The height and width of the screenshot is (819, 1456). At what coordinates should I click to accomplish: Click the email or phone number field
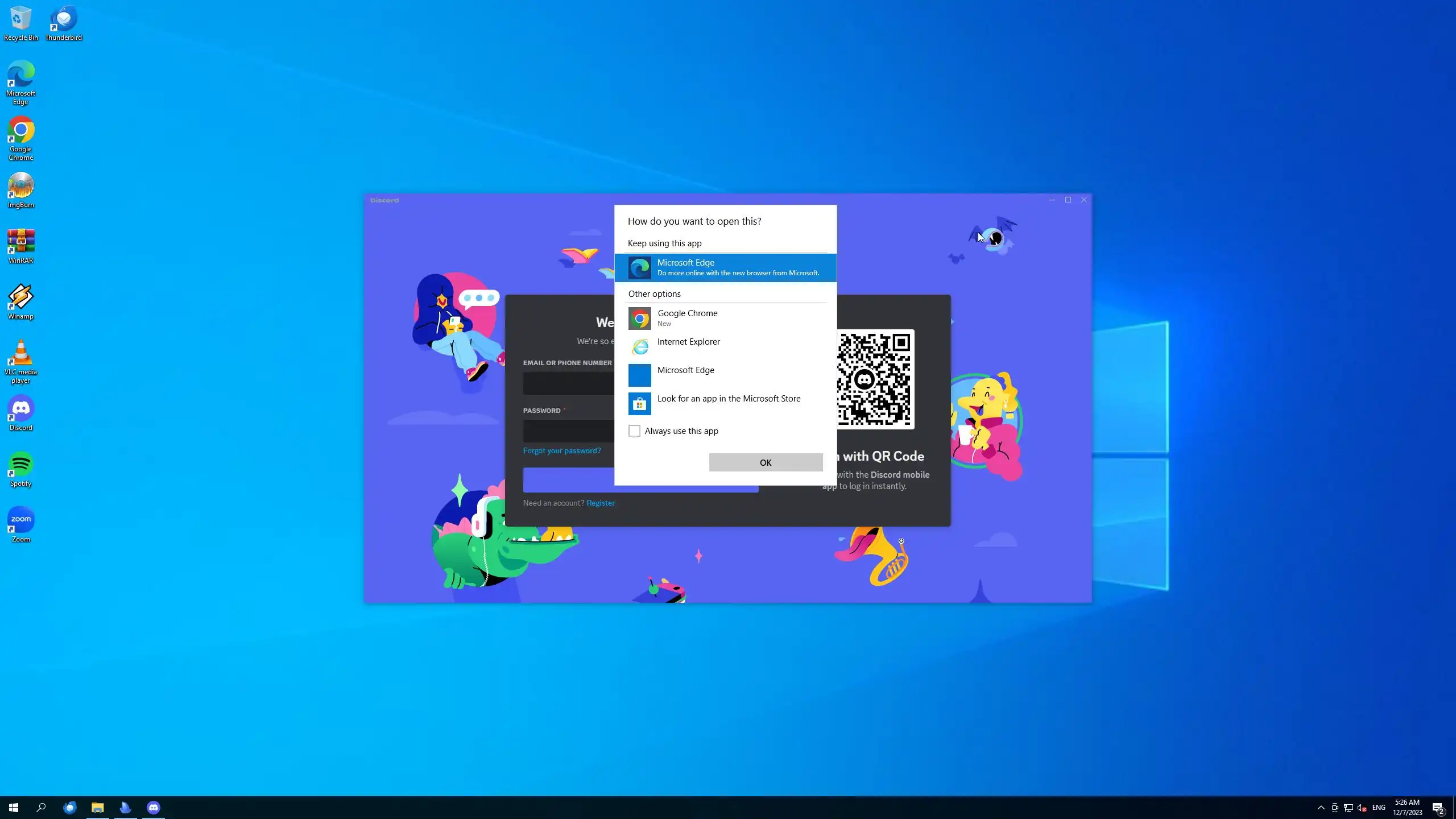click(x=568, y=383)
